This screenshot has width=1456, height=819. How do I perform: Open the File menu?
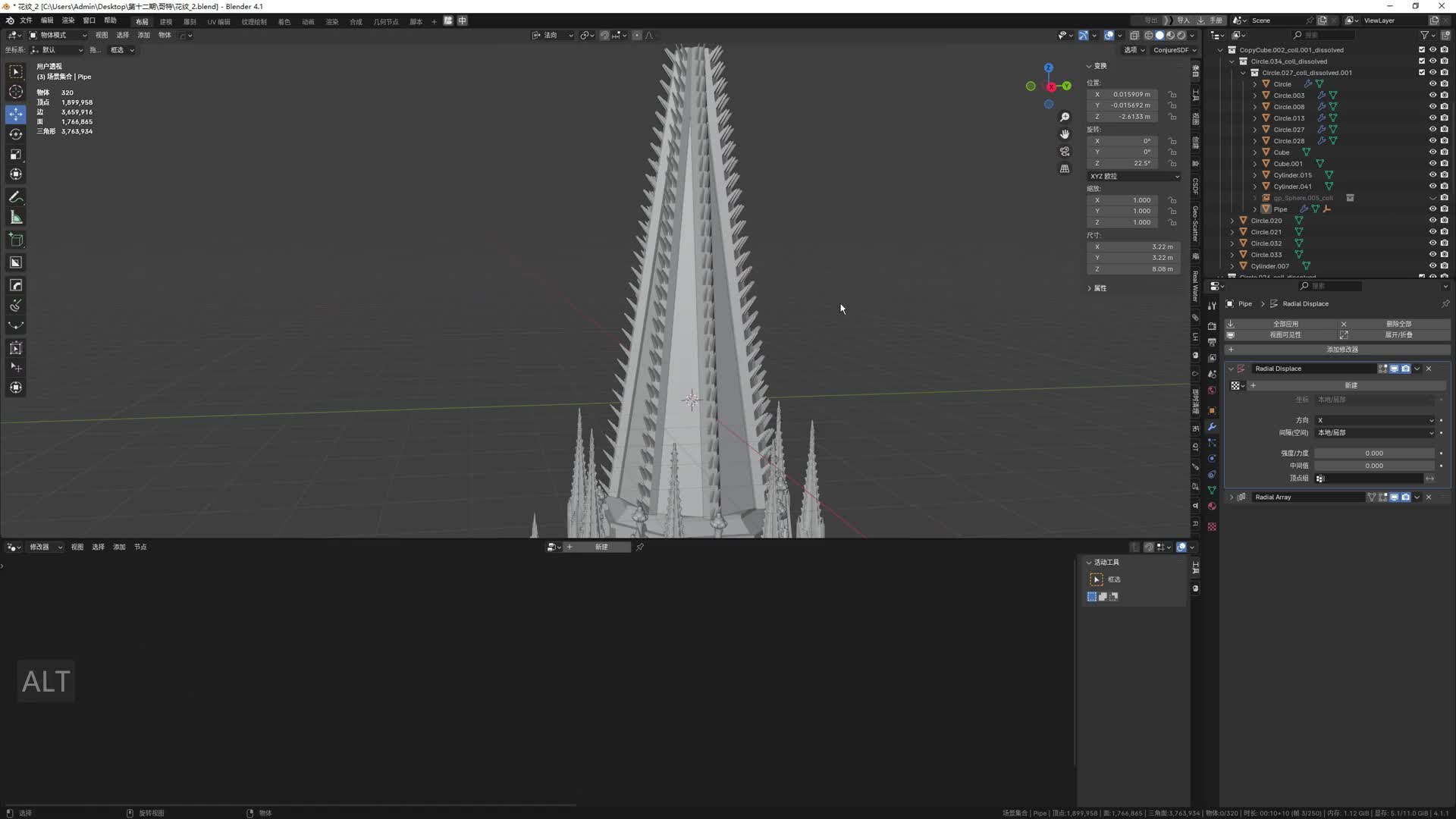(26, 20)
